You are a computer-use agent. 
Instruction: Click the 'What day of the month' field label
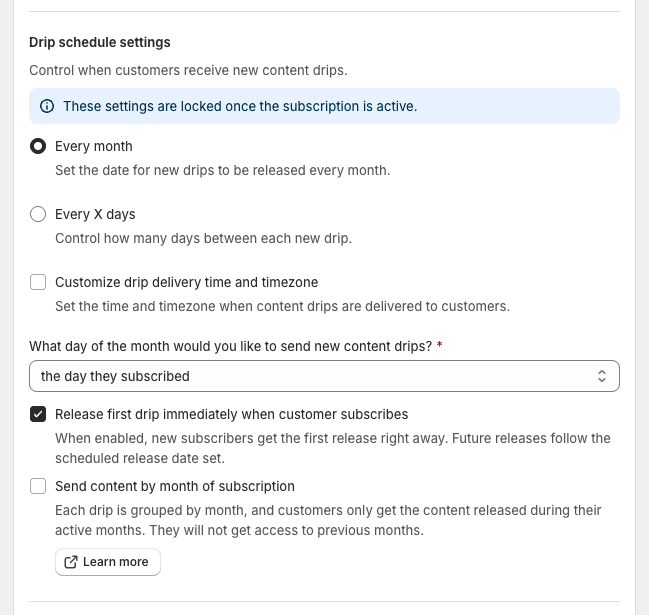tap(230, 346)
